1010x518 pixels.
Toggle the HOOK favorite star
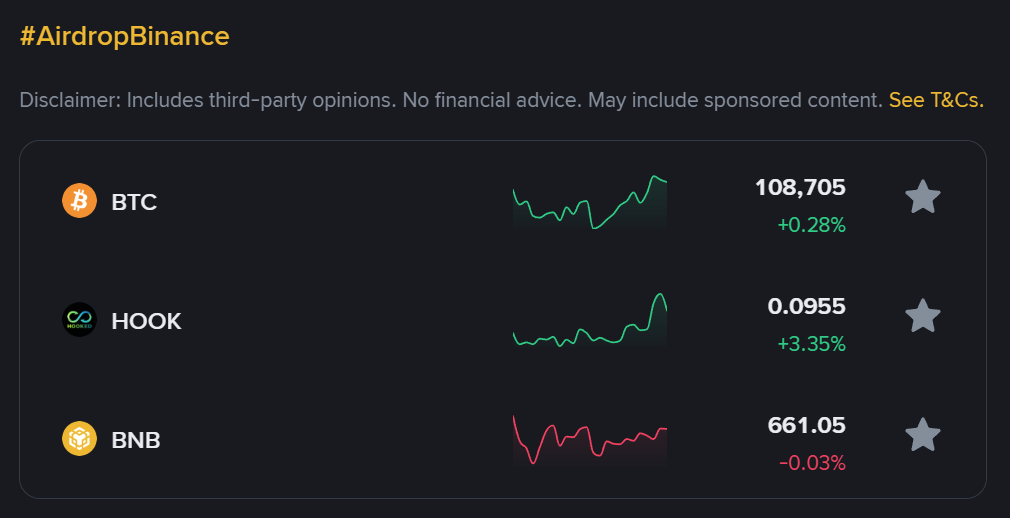point(922,316)
